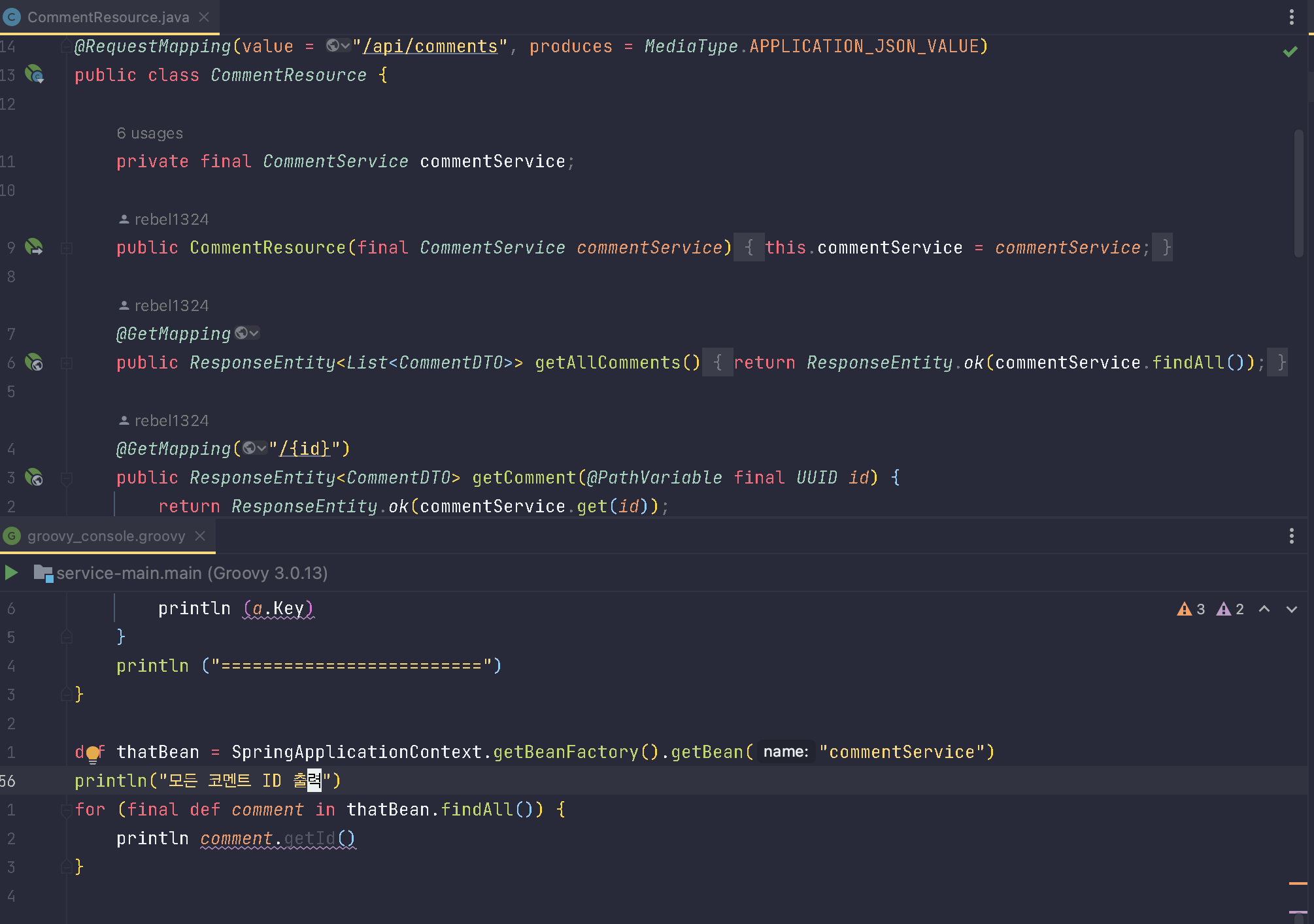Click getBeanFactory() in Groovy console

point(576,752)
